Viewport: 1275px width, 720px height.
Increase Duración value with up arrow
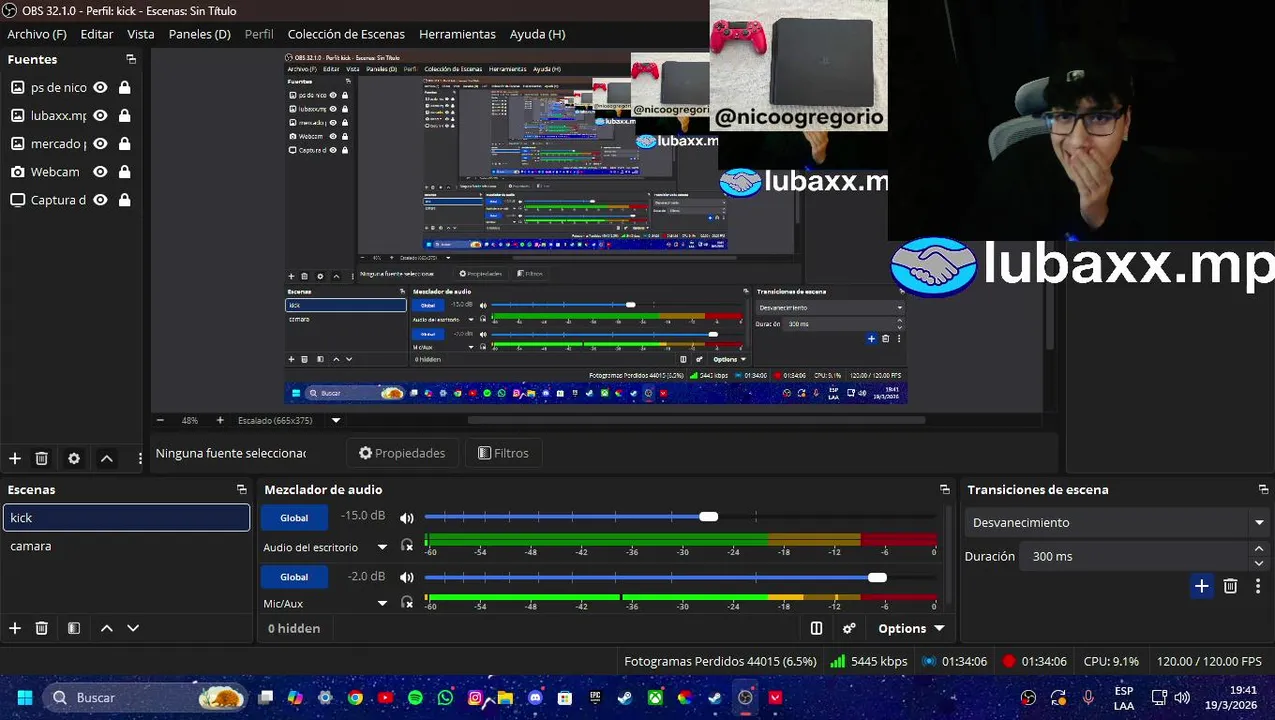point(1259,549)
